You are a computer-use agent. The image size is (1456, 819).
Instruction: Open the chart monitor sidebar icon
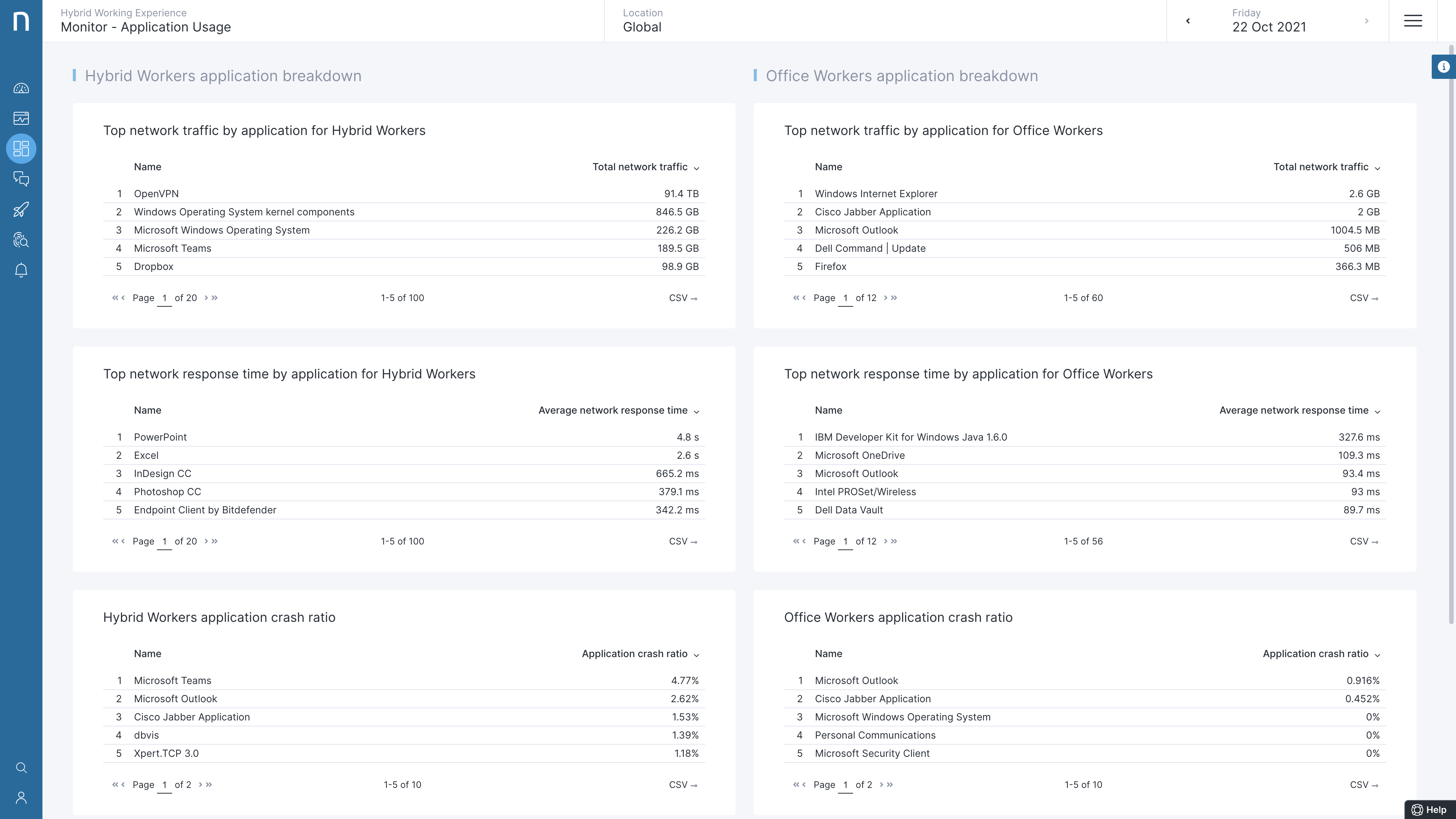click(x=21, y=118)
